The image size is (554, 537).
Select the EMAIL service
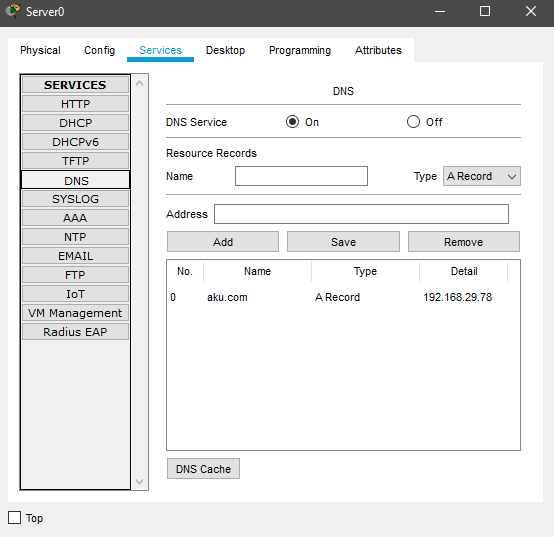click(75, 256)
